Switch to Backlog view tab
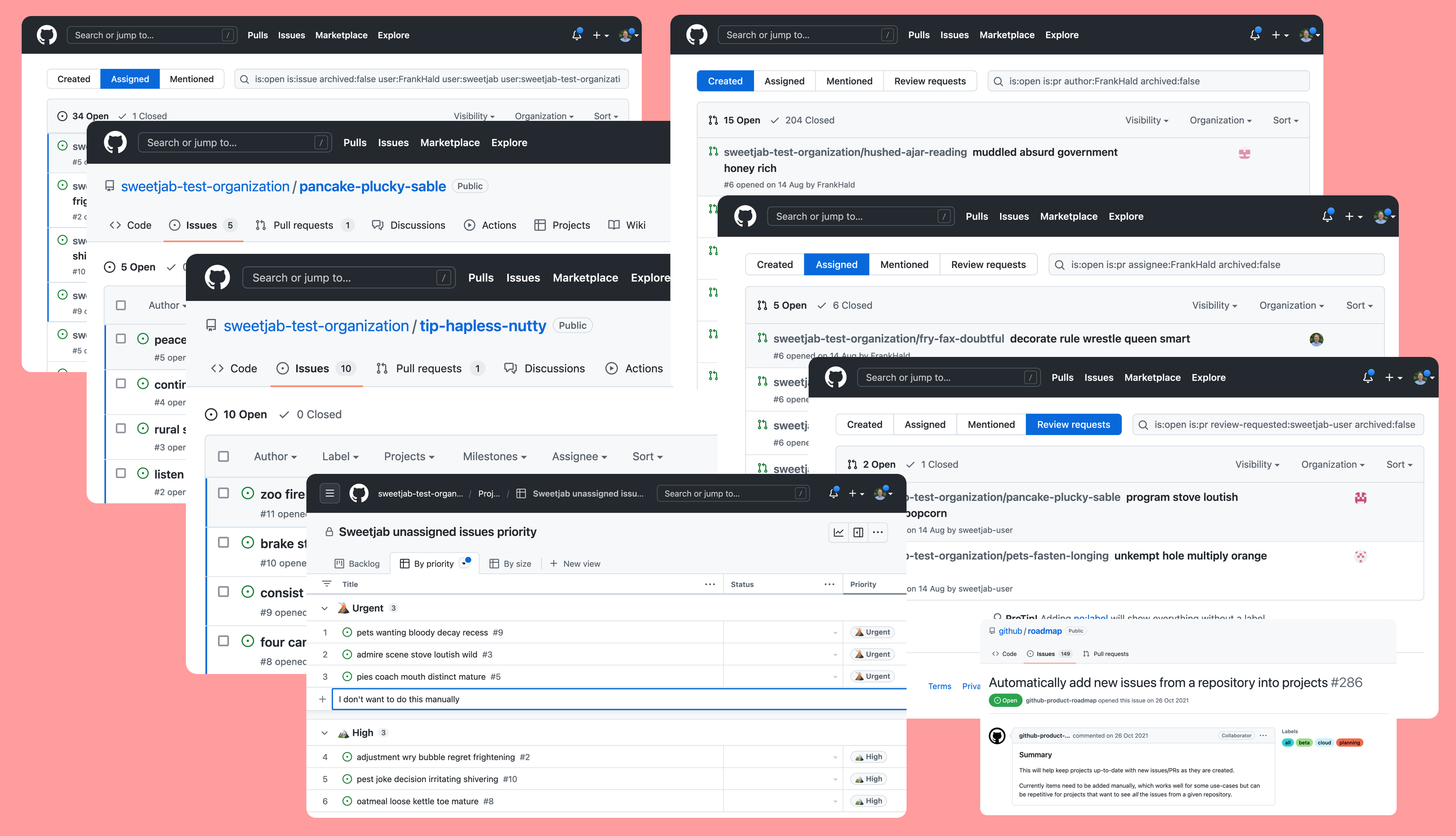 click(x=357, y=564)
